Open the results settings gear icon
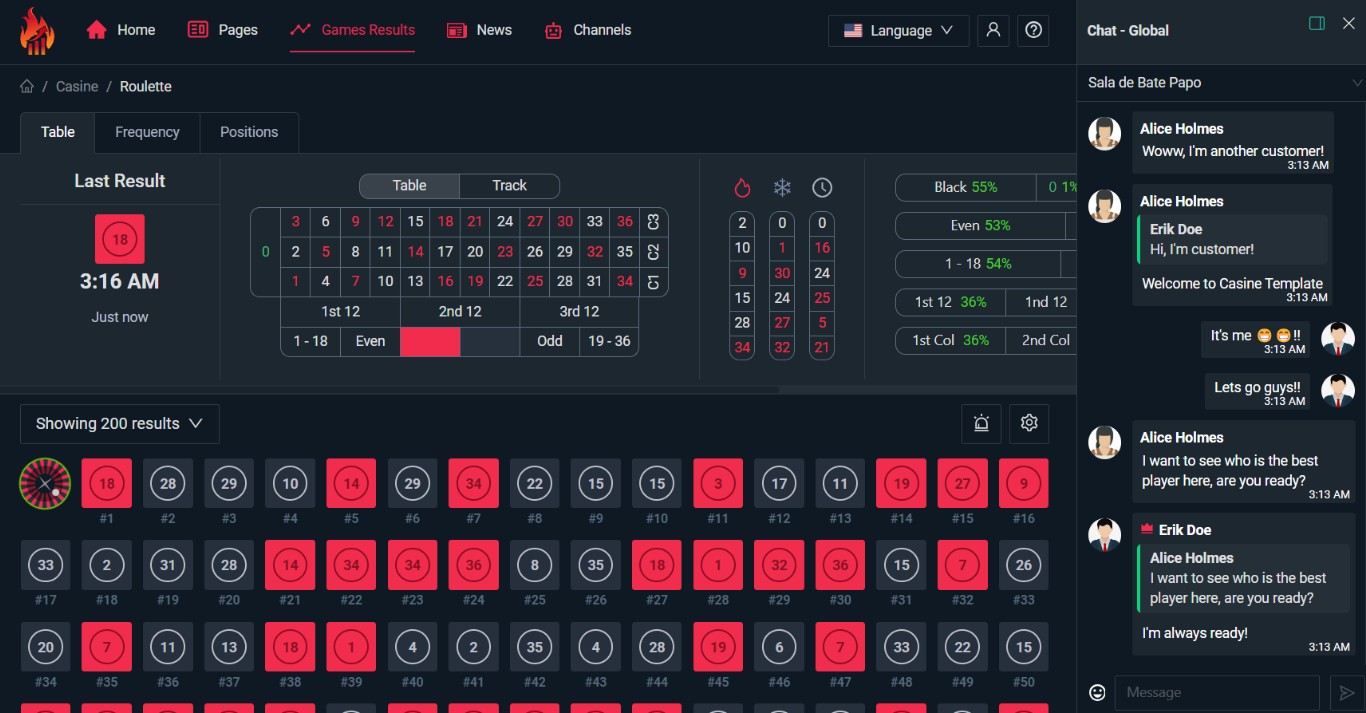 pos(1029,423)
